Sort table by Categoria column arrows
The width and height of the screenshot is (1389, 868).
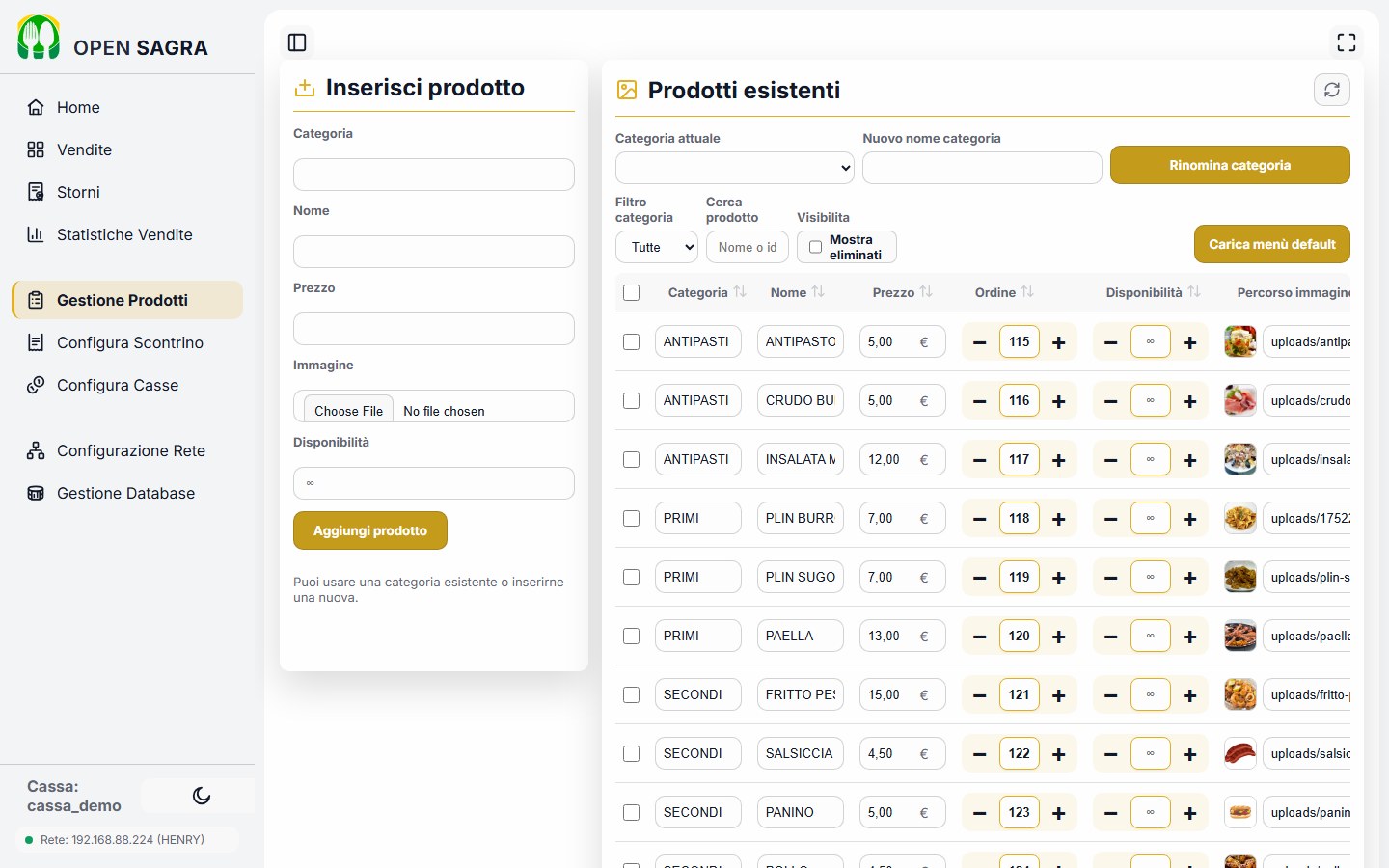click(x=740, y=292)
